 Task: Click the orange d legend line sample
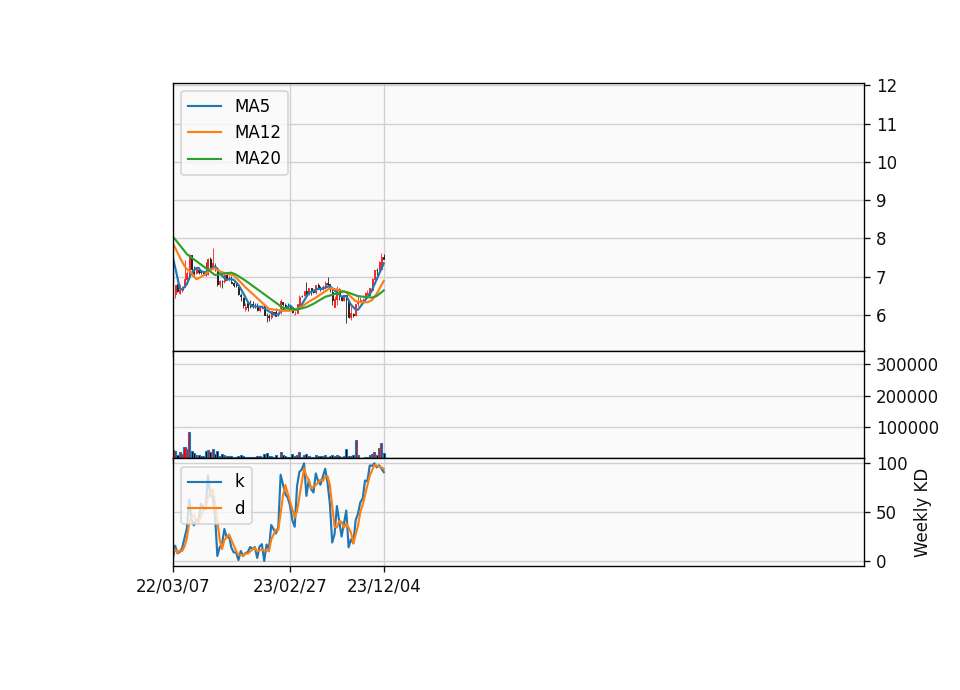pyautogui.click(x=204, y=508)
